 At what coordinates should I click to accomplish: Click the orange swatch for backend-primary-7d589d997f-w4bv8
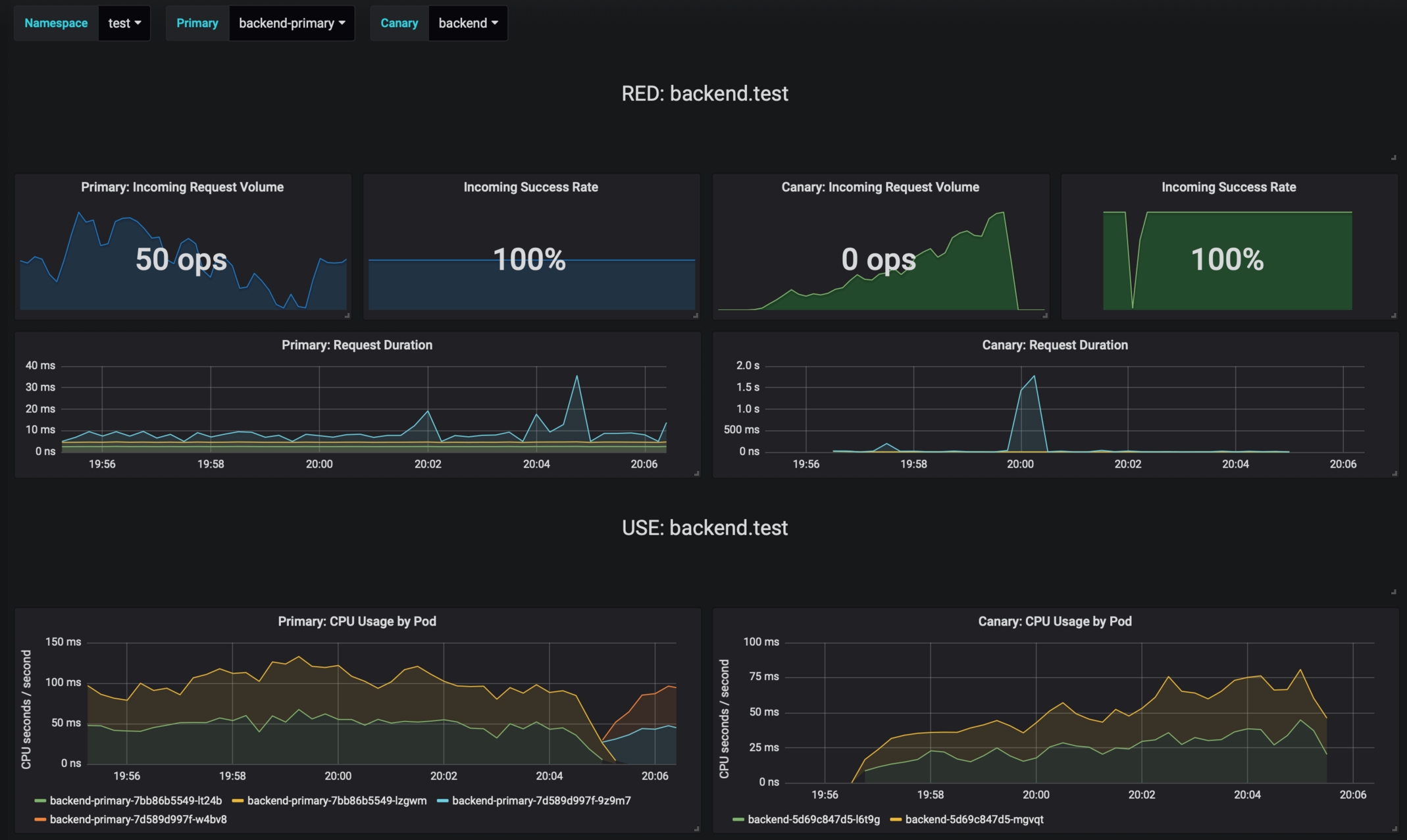pyautogui.click(x=40, y=820)
